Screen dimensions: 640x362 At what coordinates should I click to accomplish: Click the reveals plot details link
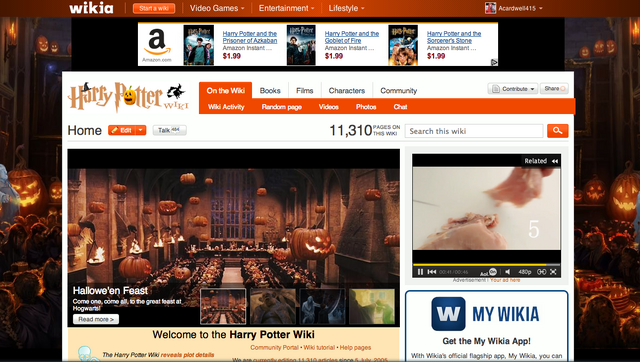tap(187, 355)
